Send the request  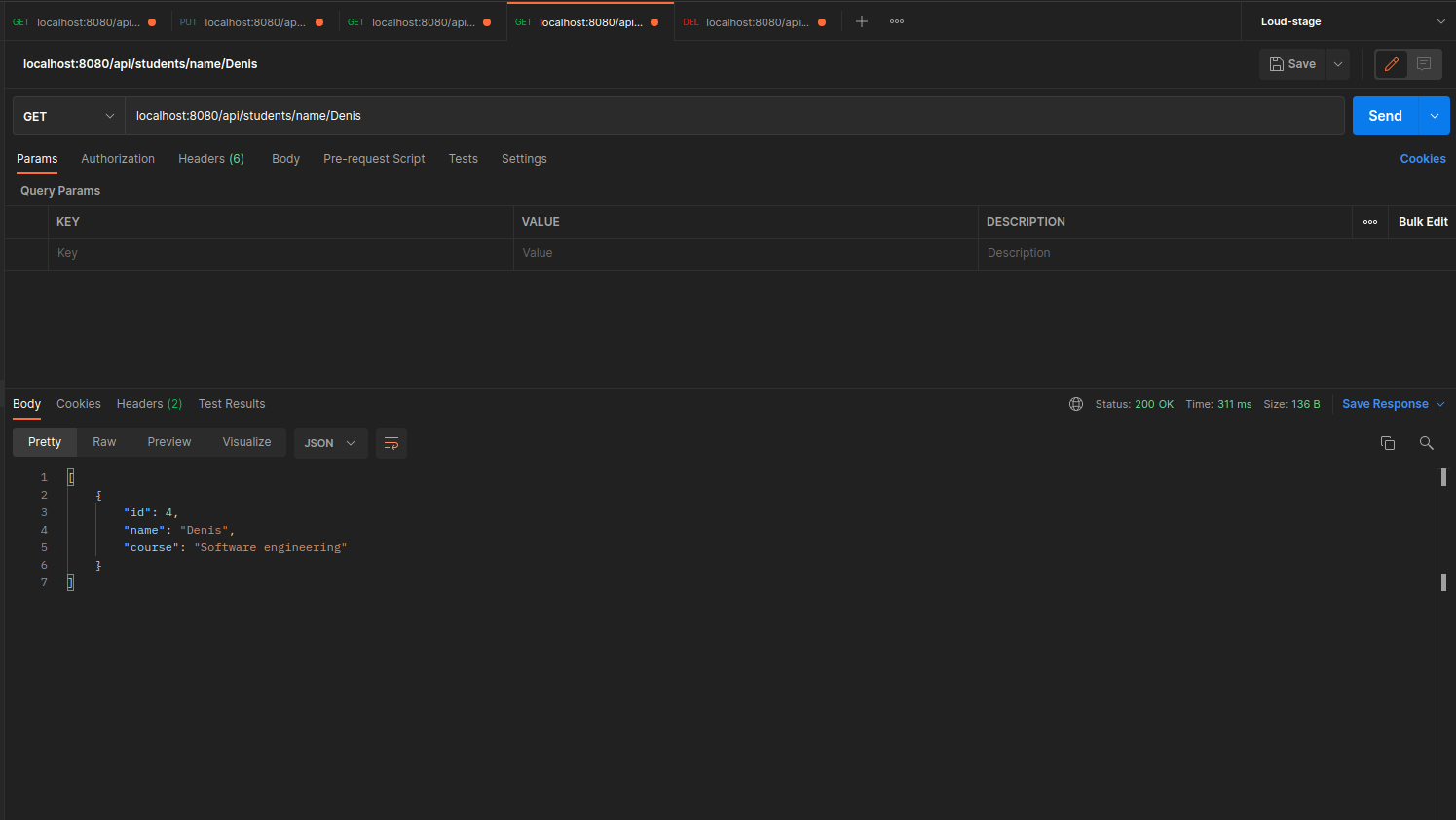pyautogui.click(x=1385, y=116)
